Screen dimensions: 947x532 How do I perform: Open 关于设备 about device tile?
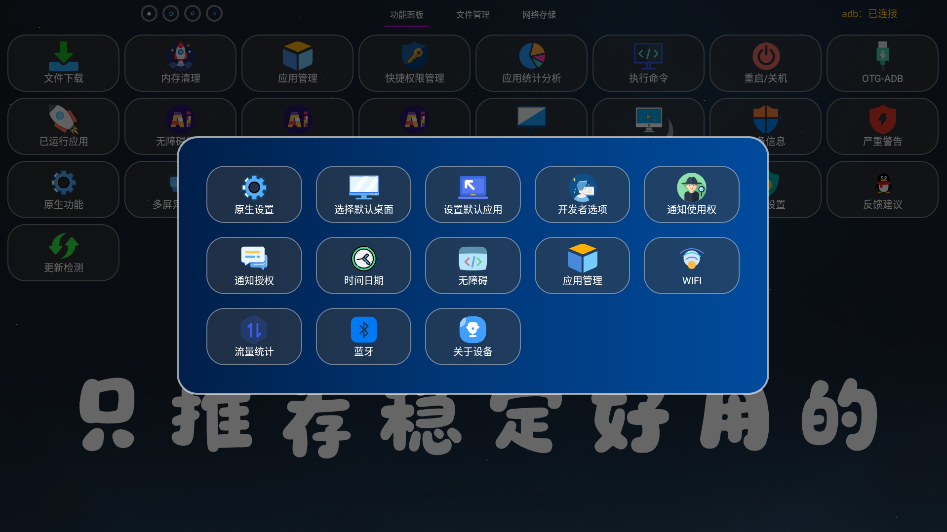pyautogui.click(x=473, y=336)
